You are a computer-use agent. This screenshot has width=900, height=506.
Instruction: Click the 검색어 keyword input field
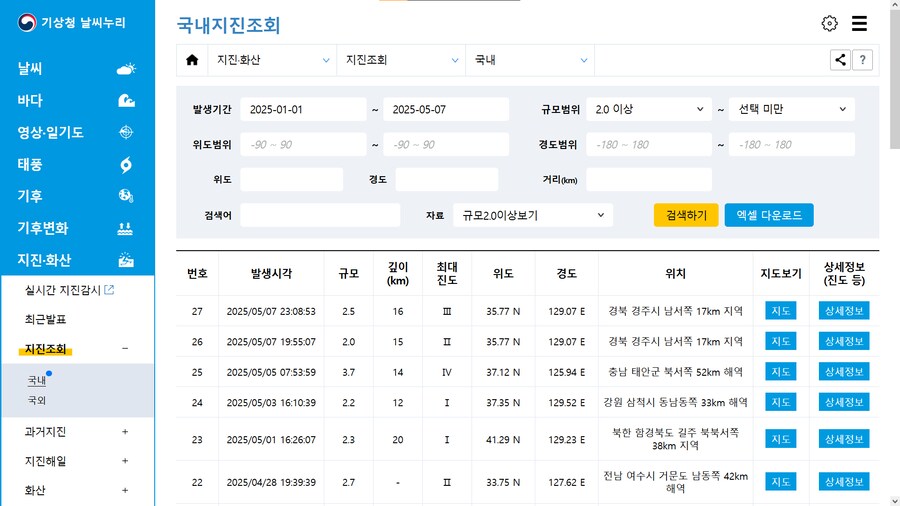[x=320, y=215]
